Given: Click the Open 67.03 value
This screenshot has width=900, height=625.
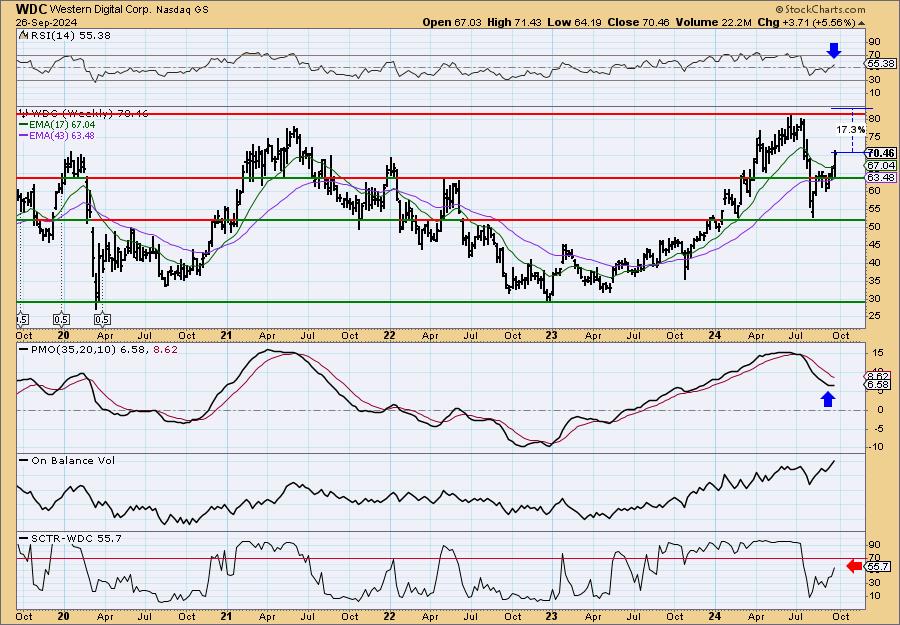Looking at the screenshot, I should (452, 22).
